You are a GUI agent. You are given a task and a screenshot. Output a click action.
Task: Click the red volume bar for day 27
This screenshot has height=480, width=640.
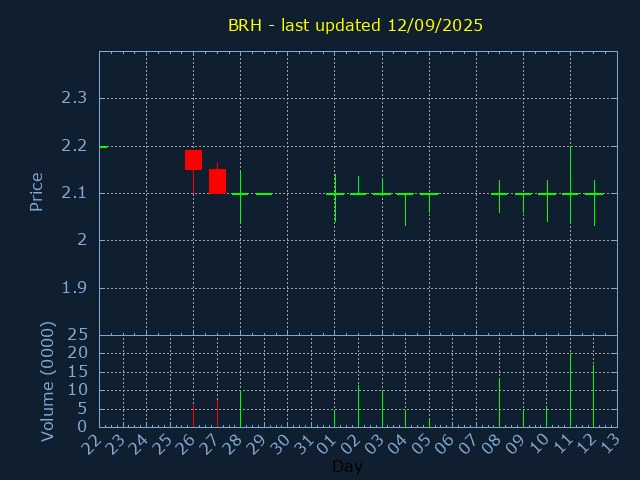point(218,413)
